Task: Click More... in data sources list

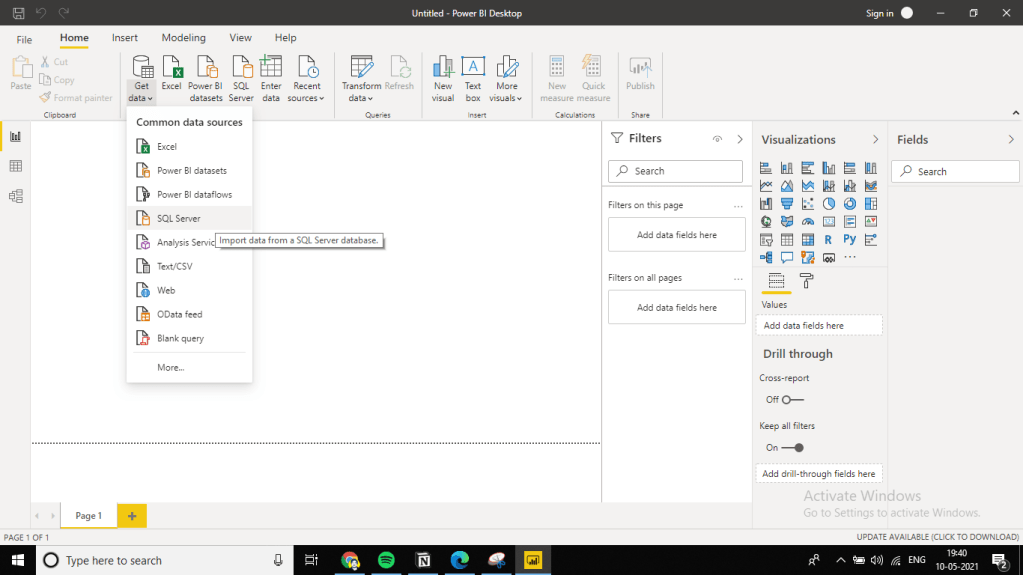Action: click(x=171, y=368)
